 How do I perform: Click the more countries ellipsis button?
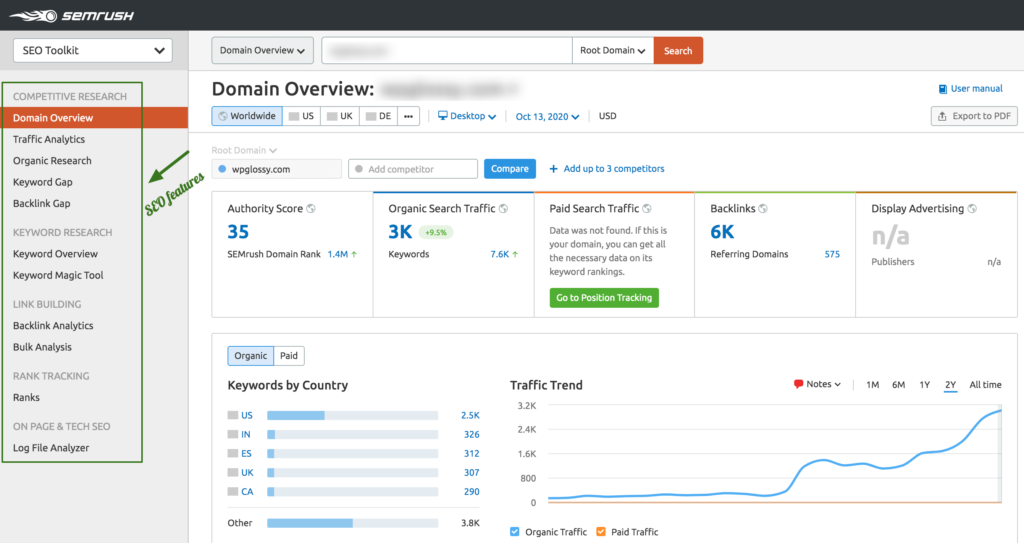408,116
